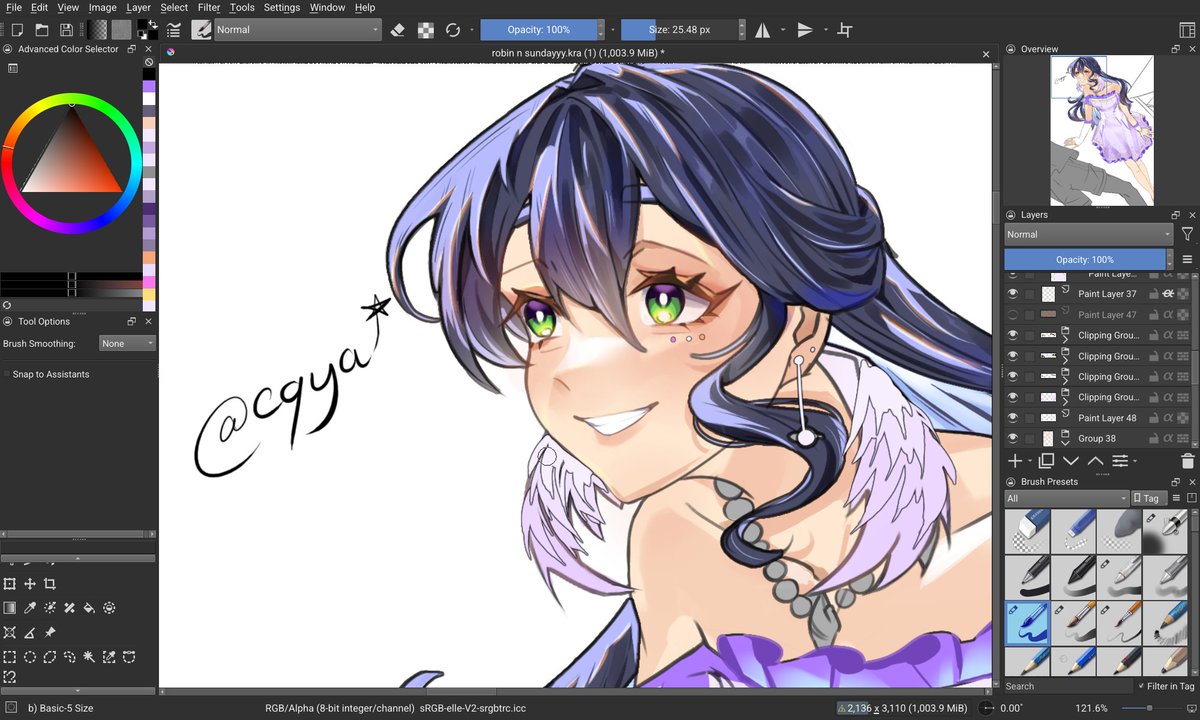Toggle visibility of Group 38
The height and width of the screenshot is (720, 1200).
(x=1013, y=438)
